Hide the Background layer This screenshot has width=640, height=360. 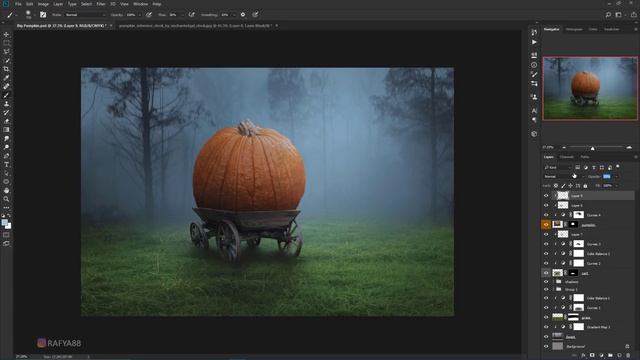[x=546, y=347]
